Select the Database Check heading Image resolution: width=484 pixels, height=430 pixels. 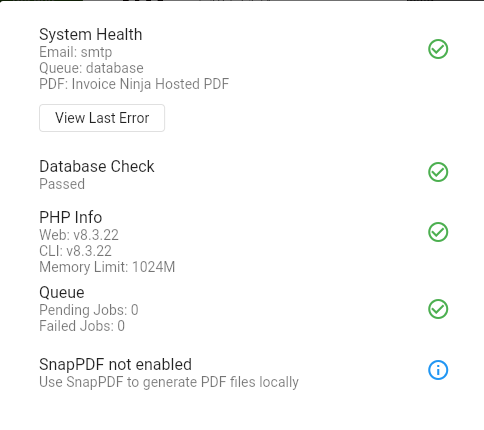click(x=97, y=166)
